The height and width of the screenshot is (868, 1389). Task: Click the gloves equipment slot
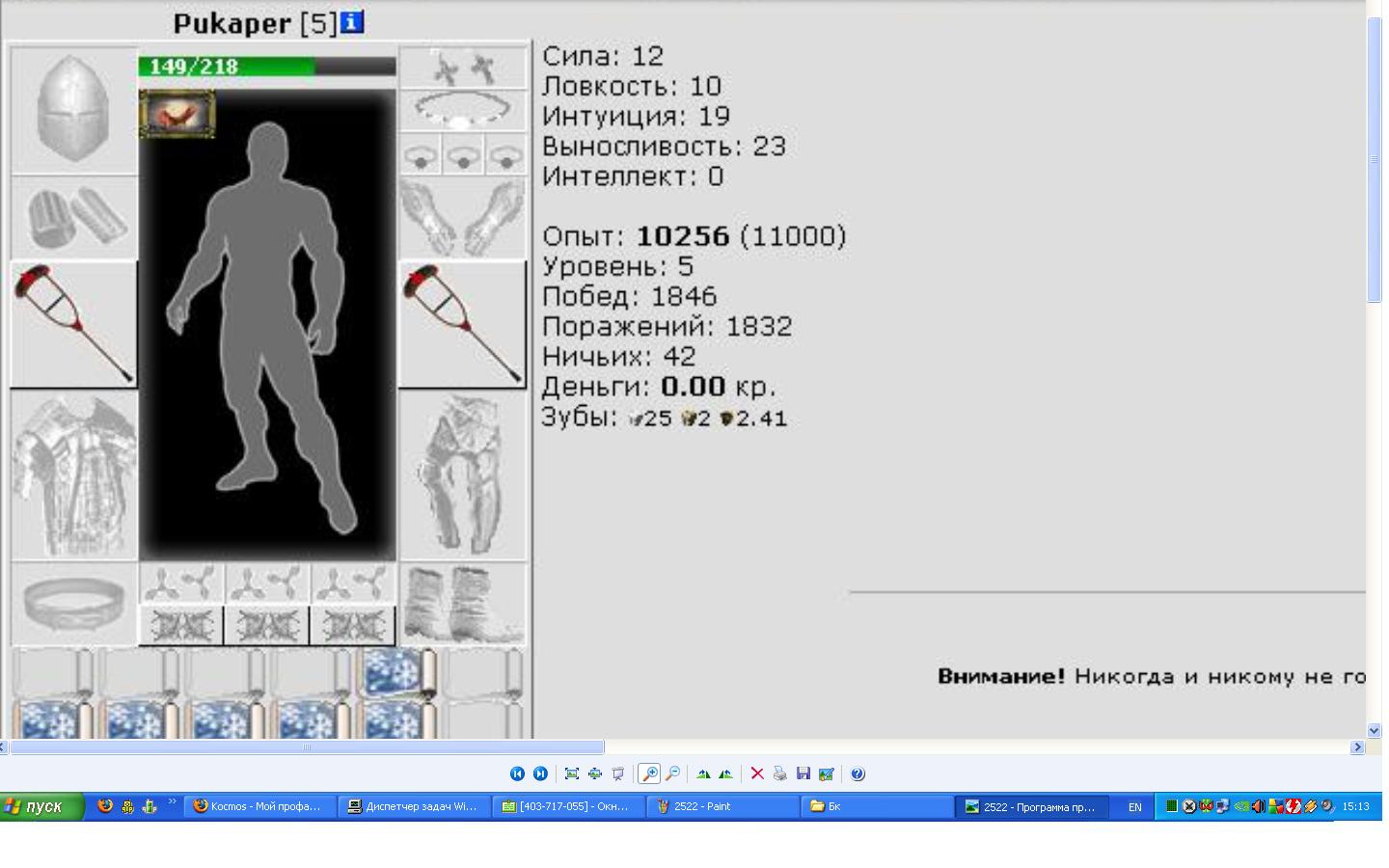[x=462, y=218]
